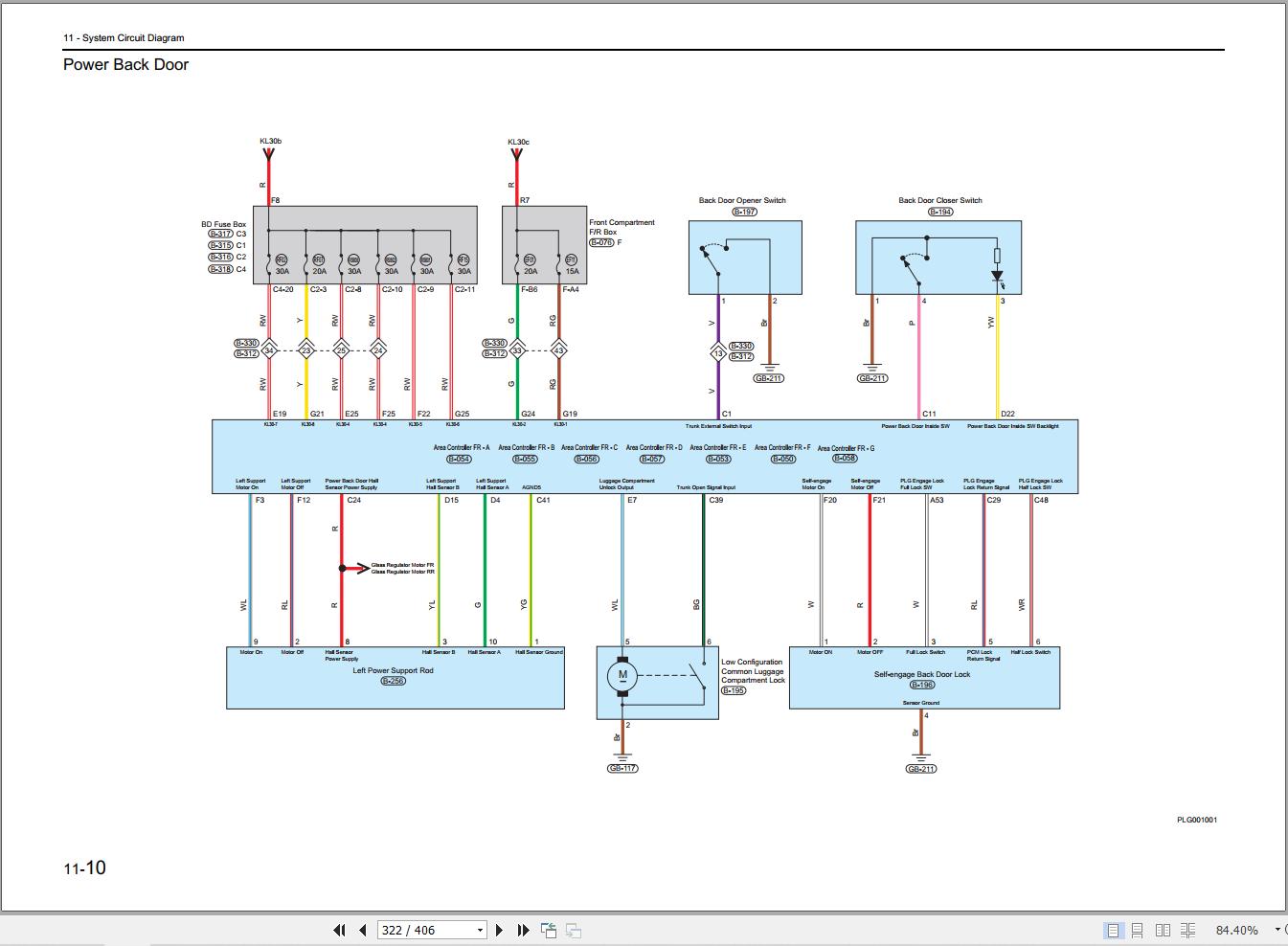
Task: Jump to the last page
Action: point(522,930)
